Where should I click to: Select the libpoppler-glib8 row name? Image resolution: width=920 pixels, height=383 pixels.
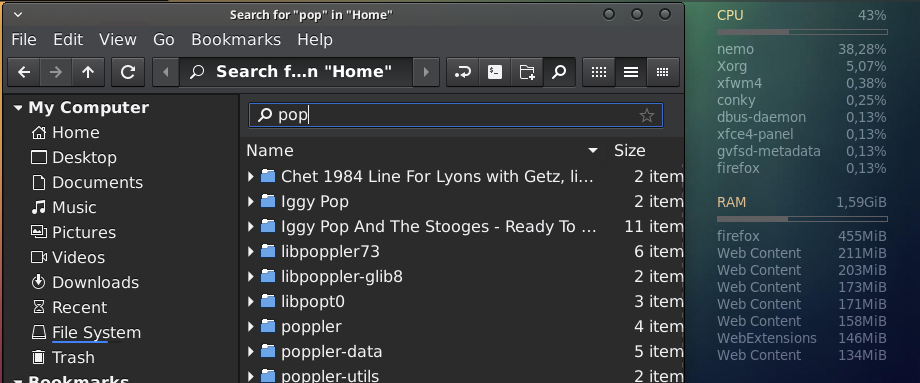pos(341,276)
